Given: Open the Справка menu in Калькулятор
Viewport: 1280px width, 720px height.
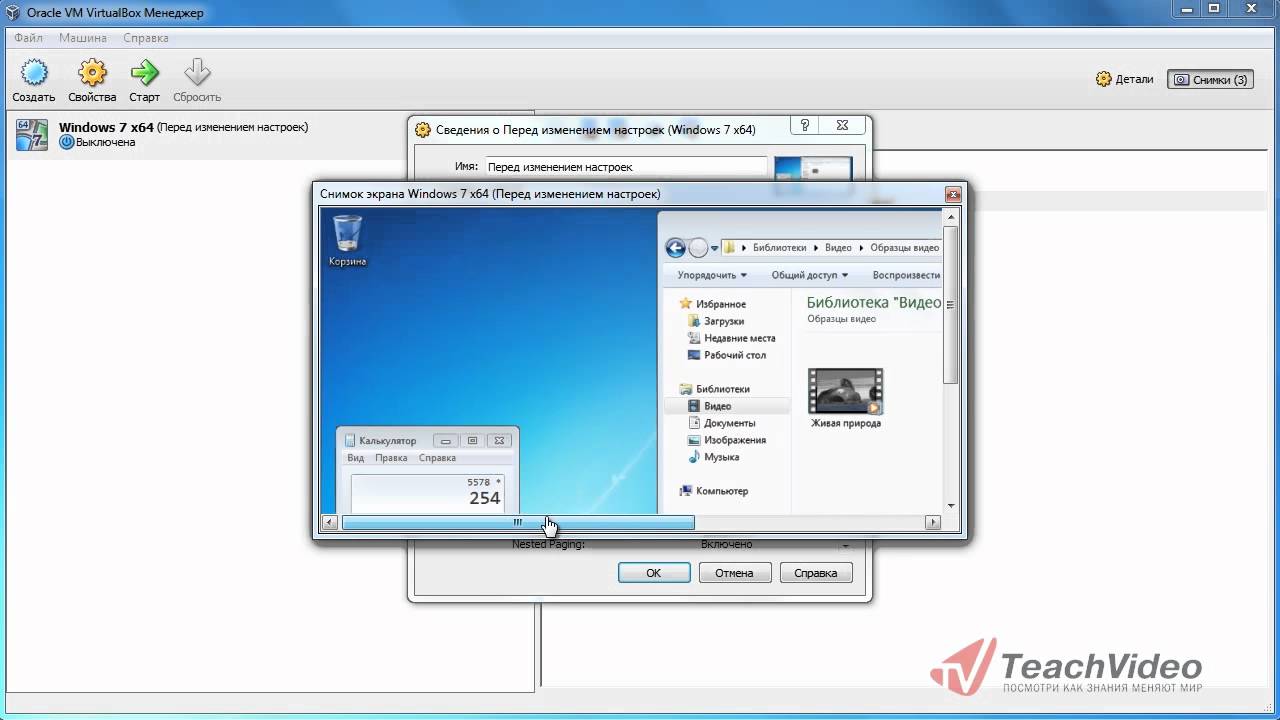Looking at the screenshot, I should click(437, 458).
